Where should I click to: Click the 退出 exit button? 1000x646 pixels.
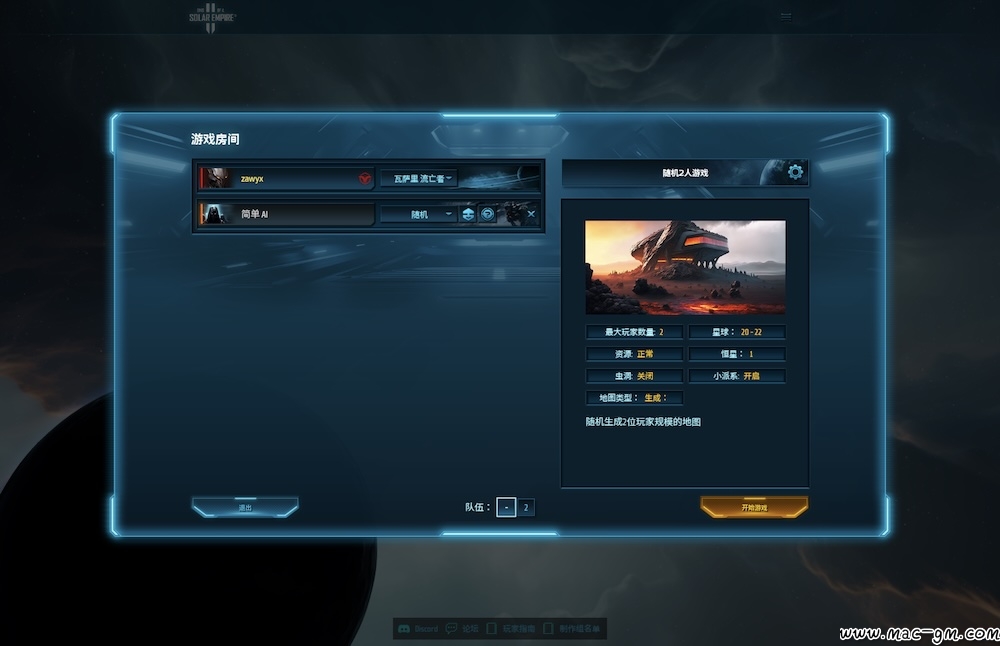(245, 508)
